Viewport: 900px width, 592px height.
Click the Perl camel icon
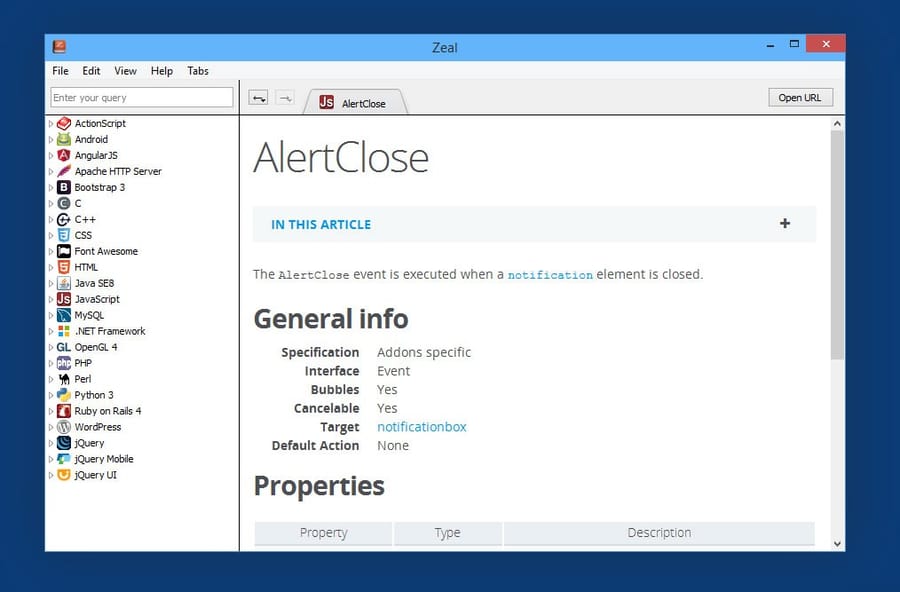tap(64, 379)
